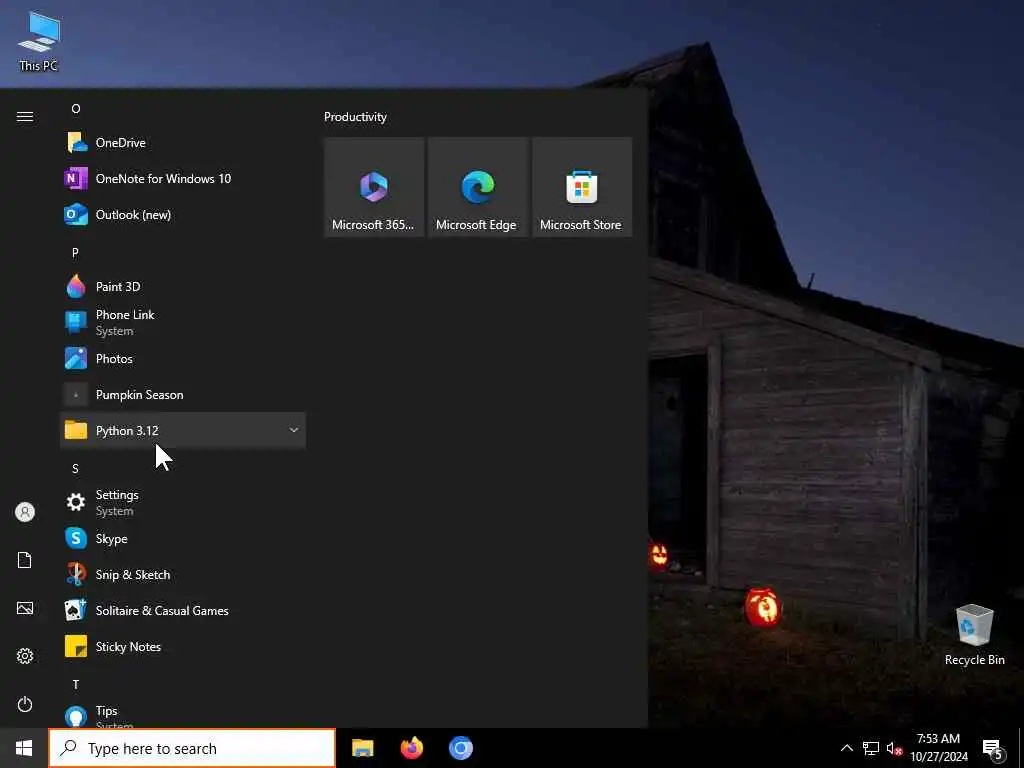The width and height of the screenshot is (1024, 768).
Task: Open Documents from the Start sidebar
Action: (x=25, y=560)
